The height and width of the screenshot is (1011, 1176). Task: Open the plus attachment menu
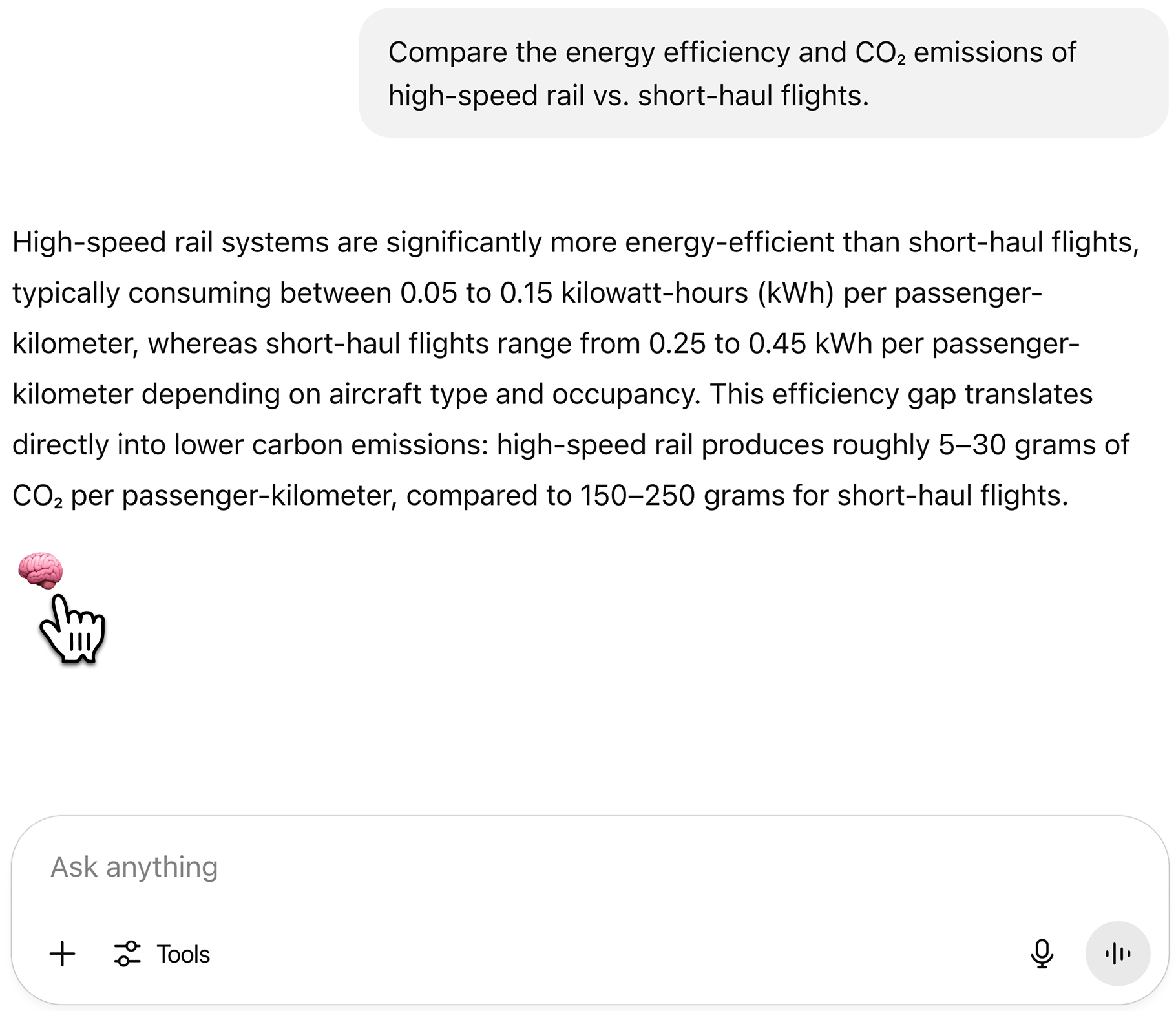(63, 953)
